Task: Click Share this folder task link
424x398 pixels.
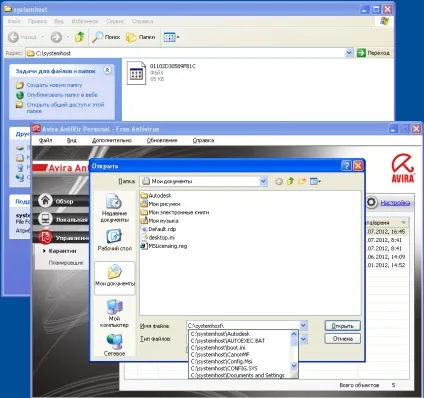Action: [65, 108]
